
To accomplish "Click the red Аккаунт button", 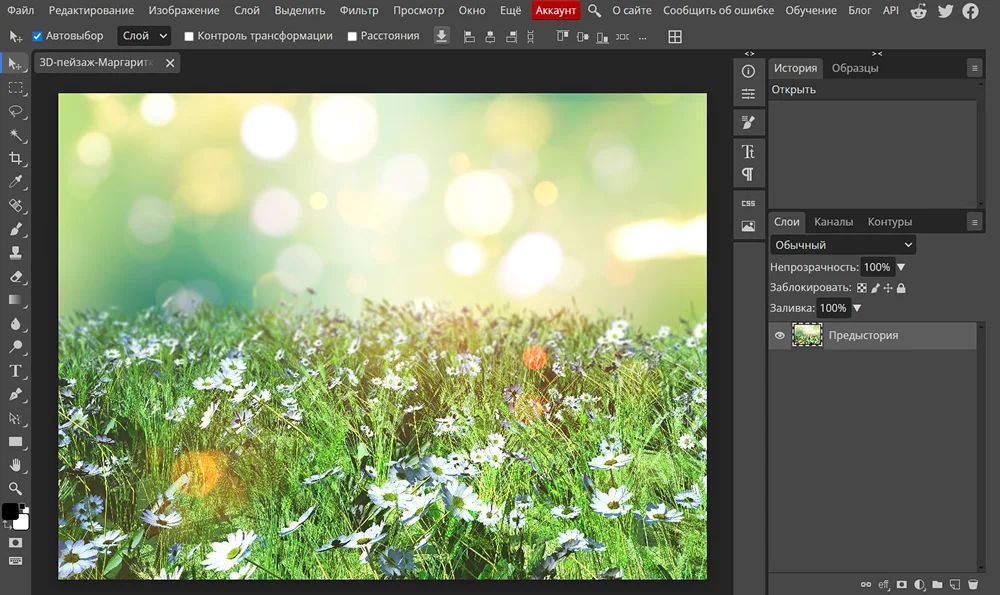I will pyautogui.click(x=555, y=11).
